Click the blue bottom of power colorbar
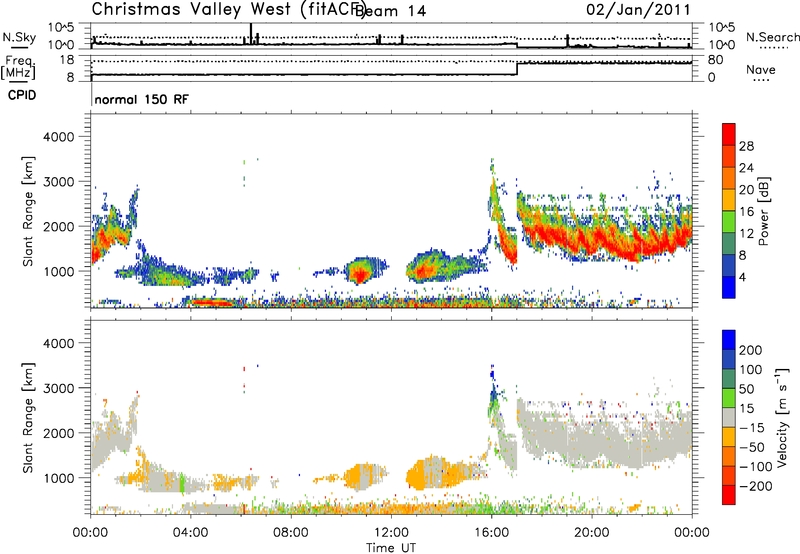 point(729,287)
